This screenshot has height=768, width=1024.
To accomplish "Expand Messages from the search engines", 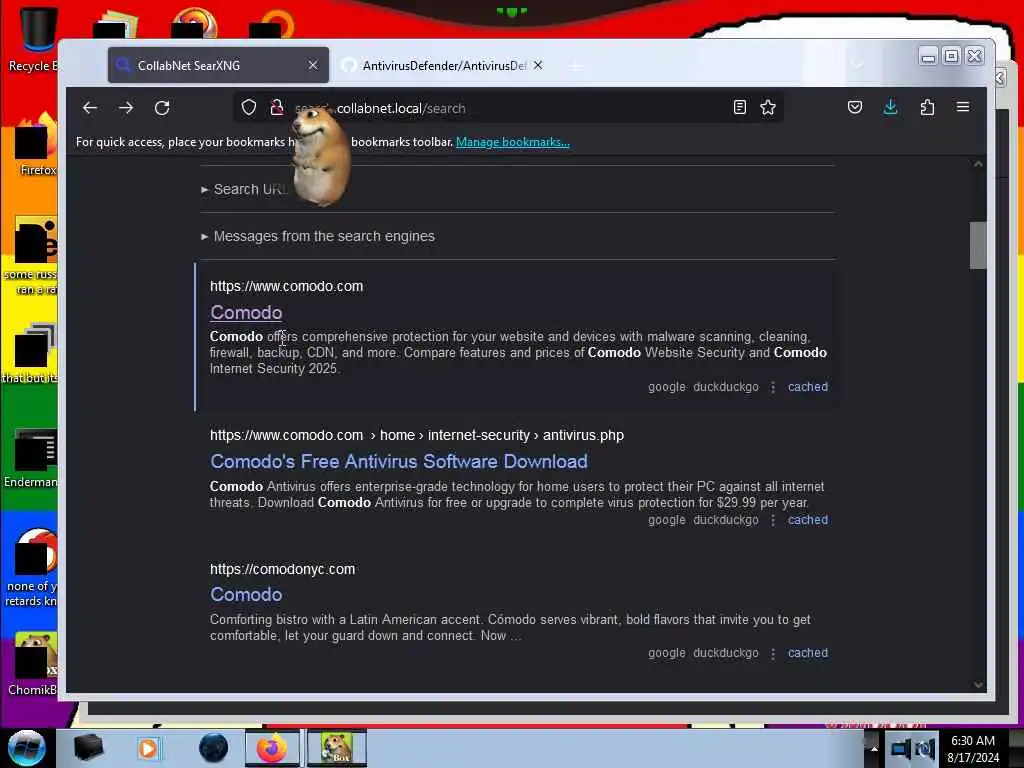I will tap(318, 236).
